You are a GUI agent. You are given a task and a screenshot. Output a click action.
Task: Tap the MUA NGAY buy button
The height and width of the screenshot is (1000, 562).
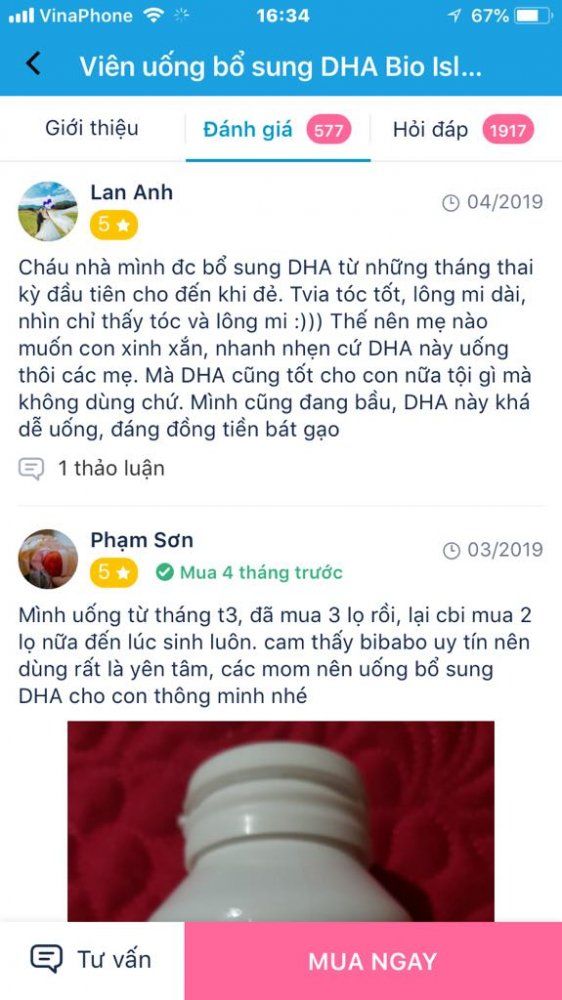[373, 961]
